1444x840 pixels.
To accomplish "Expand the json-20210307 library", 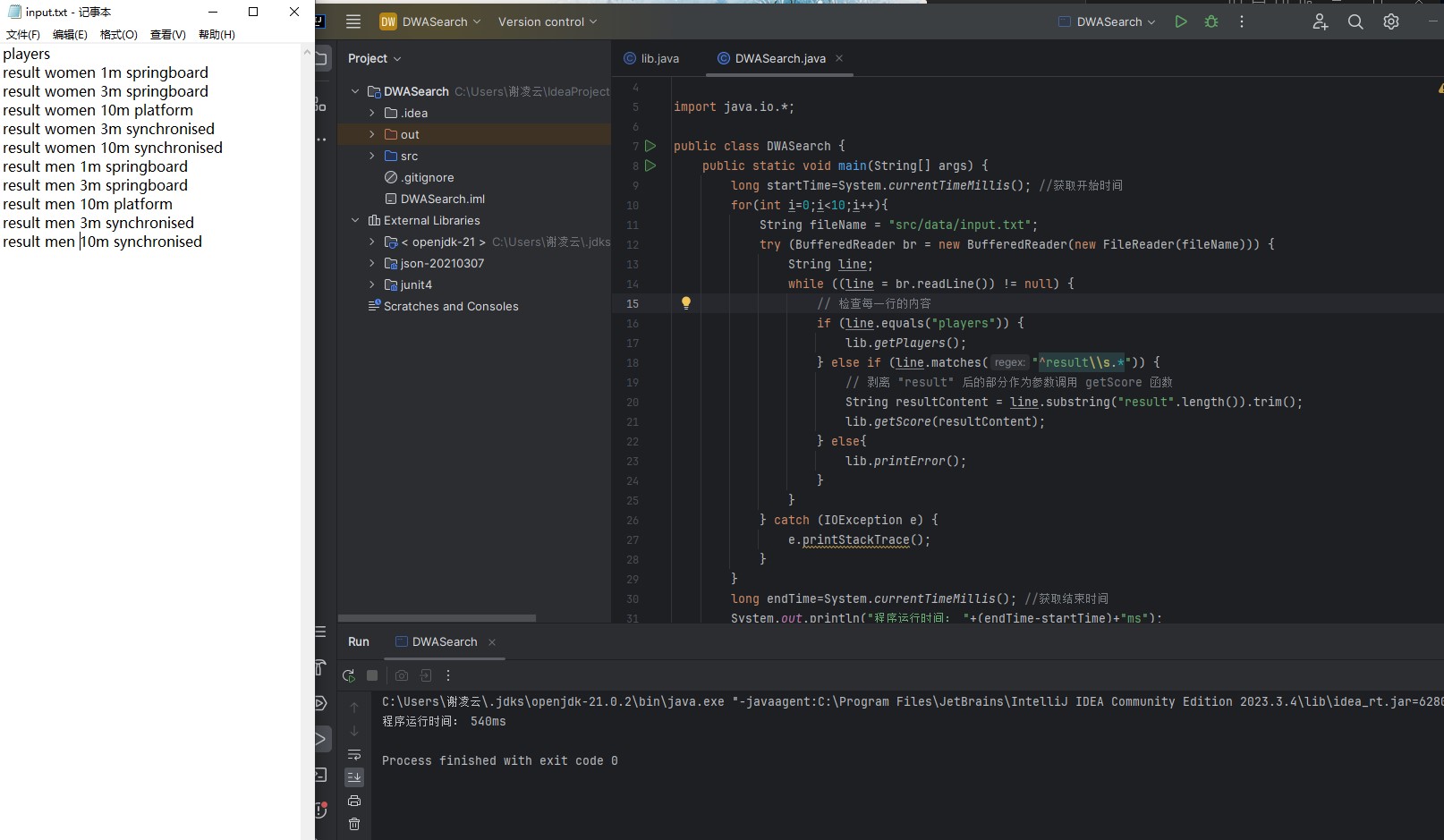I will pos(372,263).
